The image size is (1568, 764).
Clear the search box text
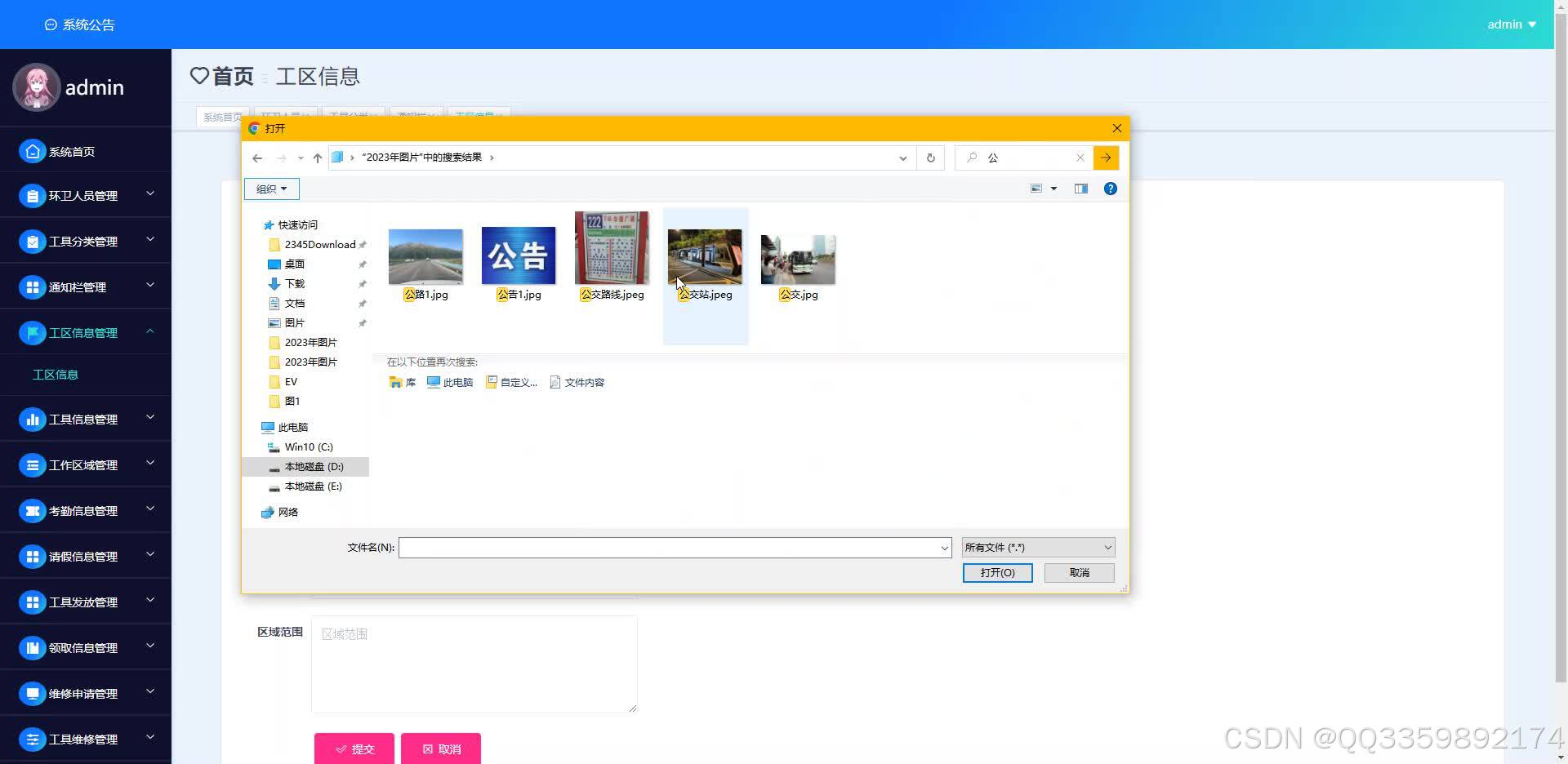[1080, 158]
